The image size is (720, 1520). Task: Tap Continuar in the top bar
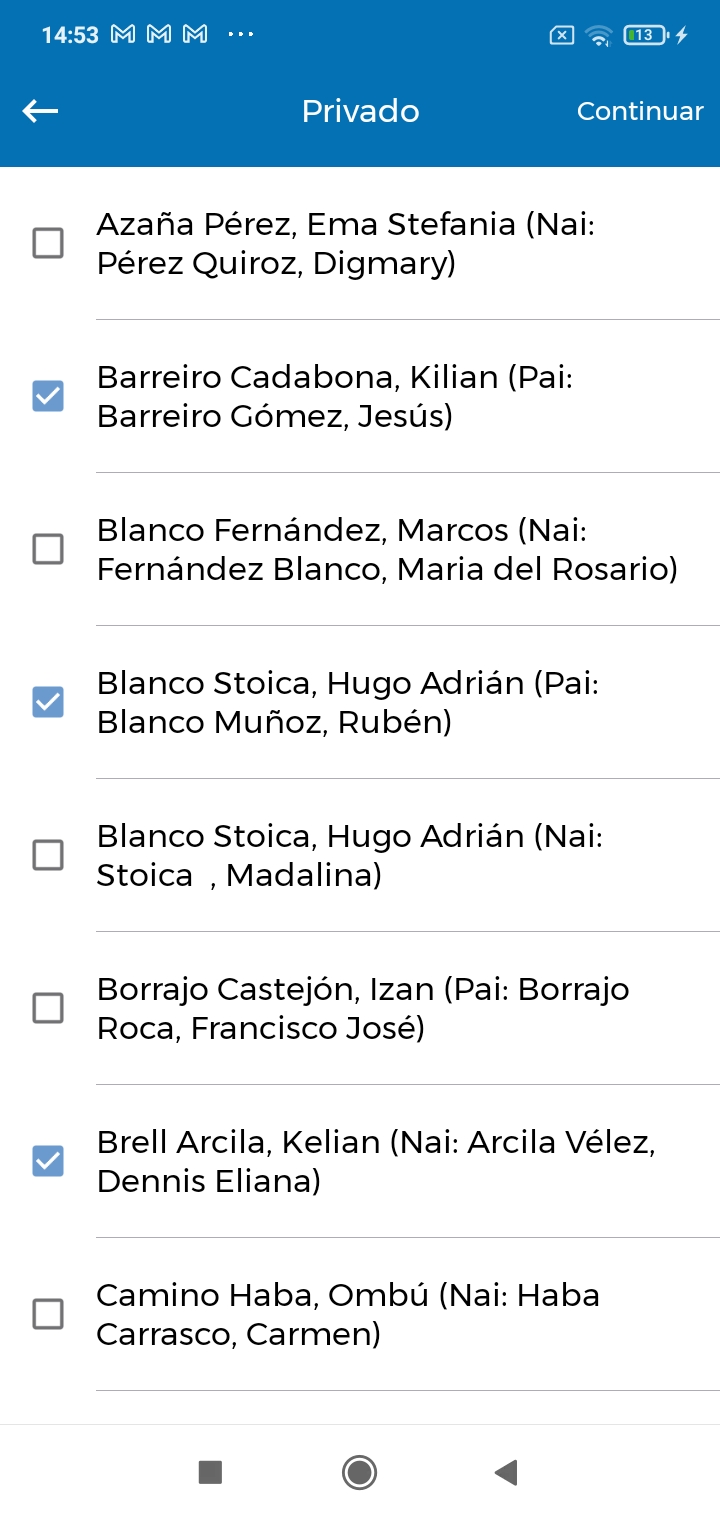pyautogui.click(x=640, y=111)
